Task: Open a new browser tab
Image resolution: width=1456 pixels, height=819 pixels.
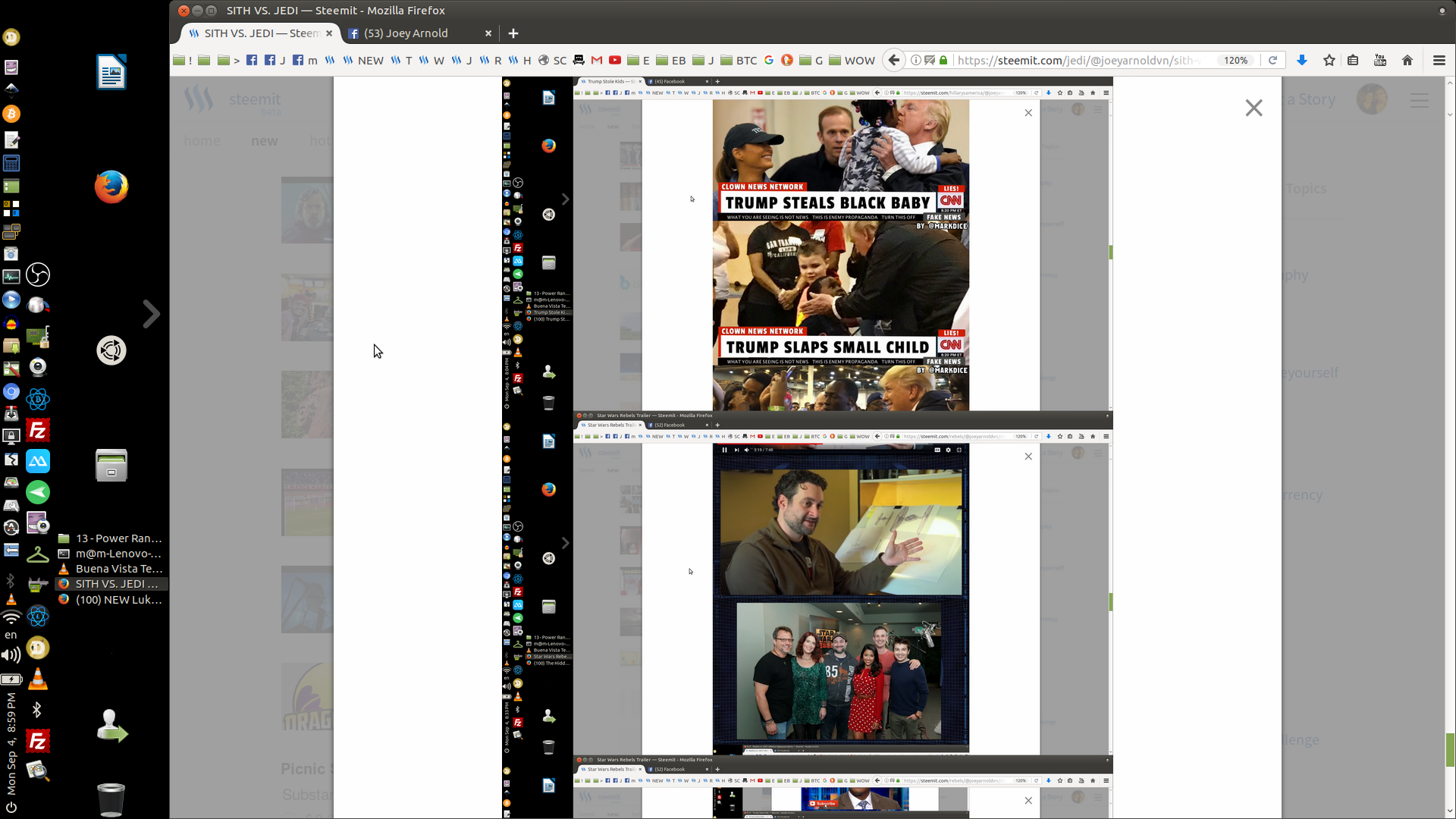Action: (513, 33)
